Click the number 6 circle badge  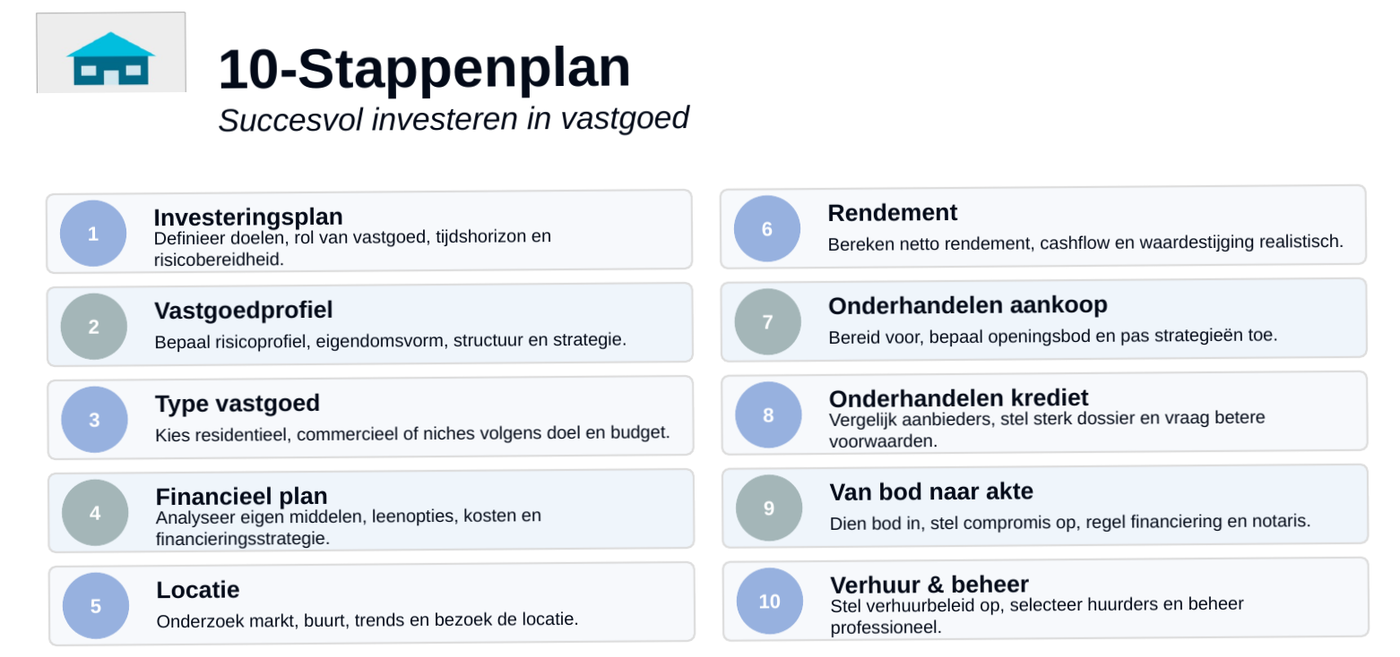tap(767, 229)
